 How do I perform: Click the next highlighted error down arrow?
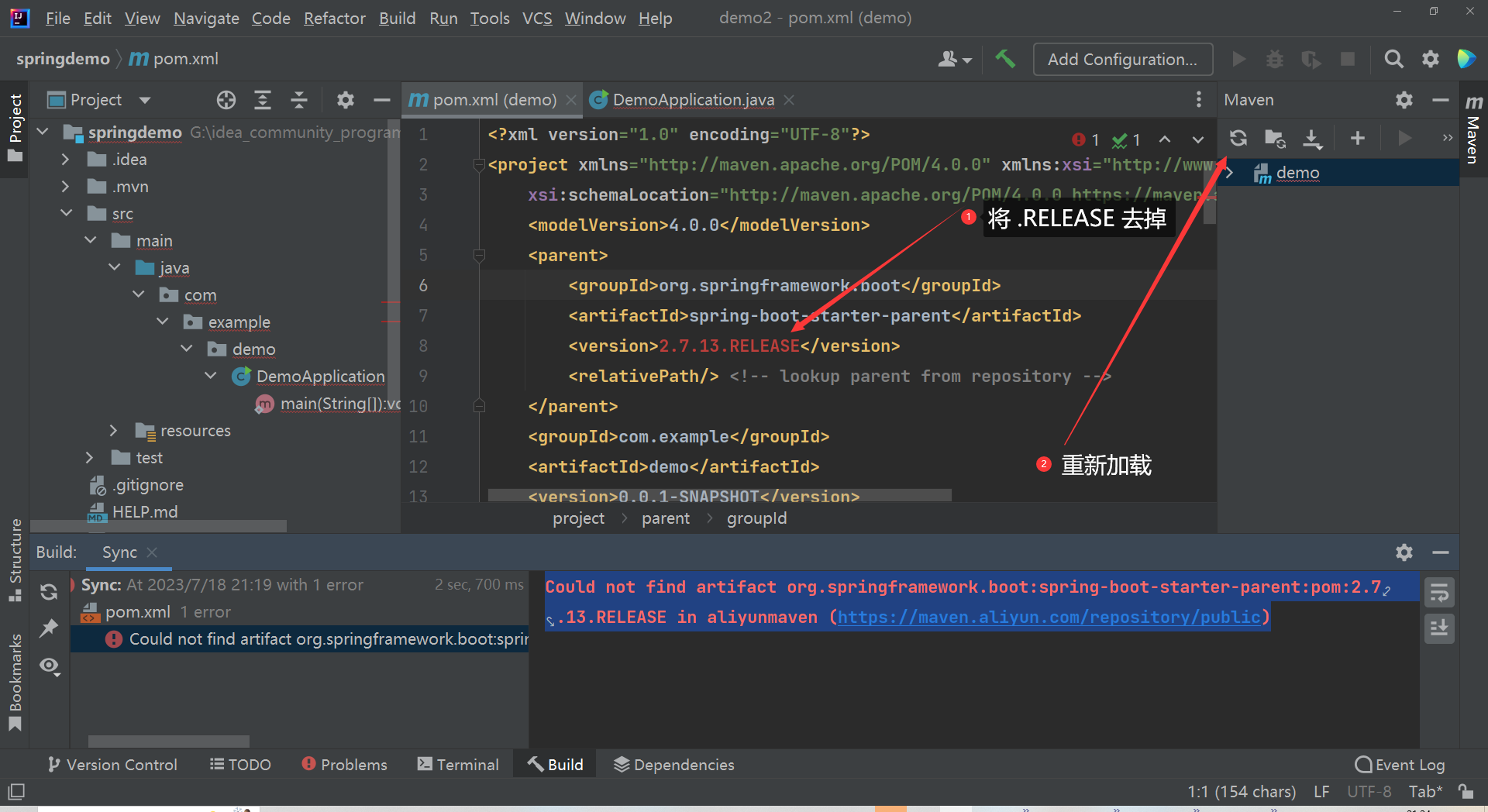[1198, 139]
